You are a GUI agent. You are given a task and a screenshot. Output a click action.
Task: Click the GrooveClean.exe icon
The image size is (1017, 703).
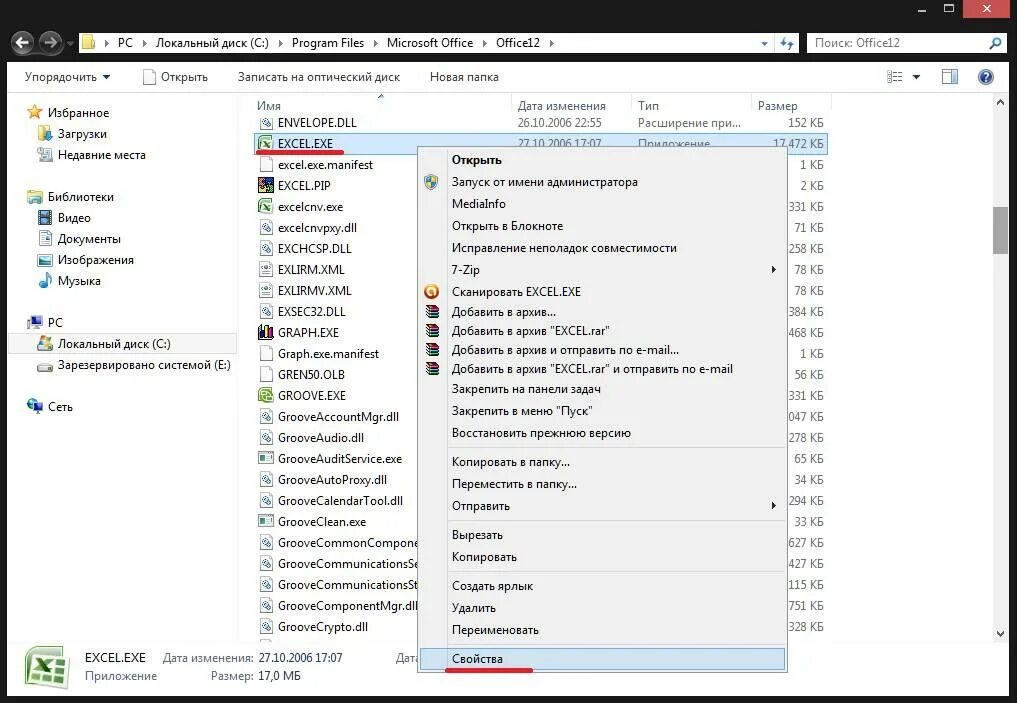click(x=265, y=521)
